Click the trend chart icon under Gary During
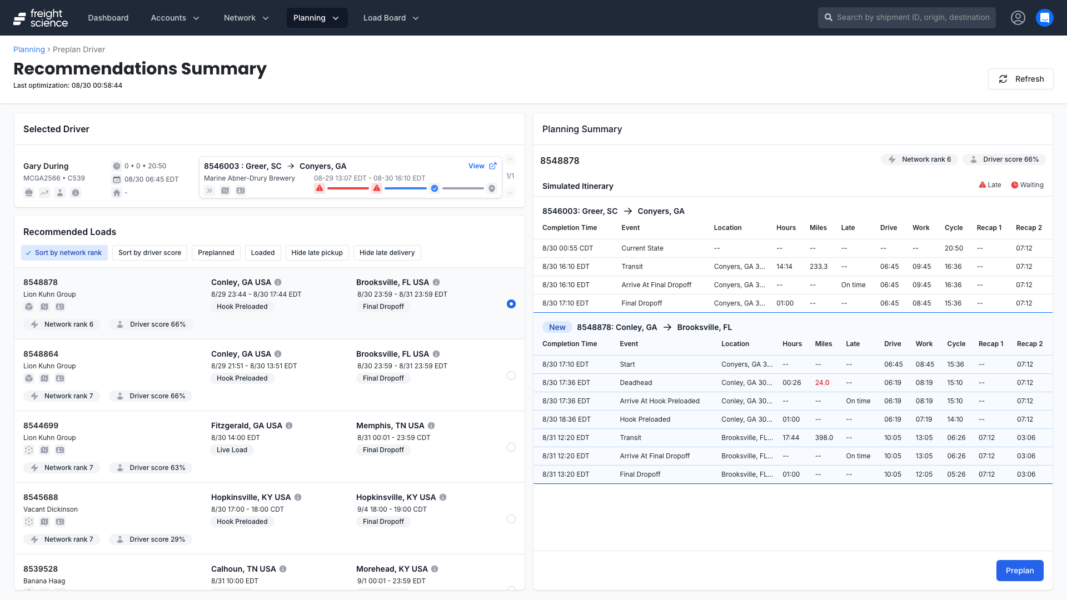Image resolution: width=1067 pixels, height=600 pixels. click(45, 192)
